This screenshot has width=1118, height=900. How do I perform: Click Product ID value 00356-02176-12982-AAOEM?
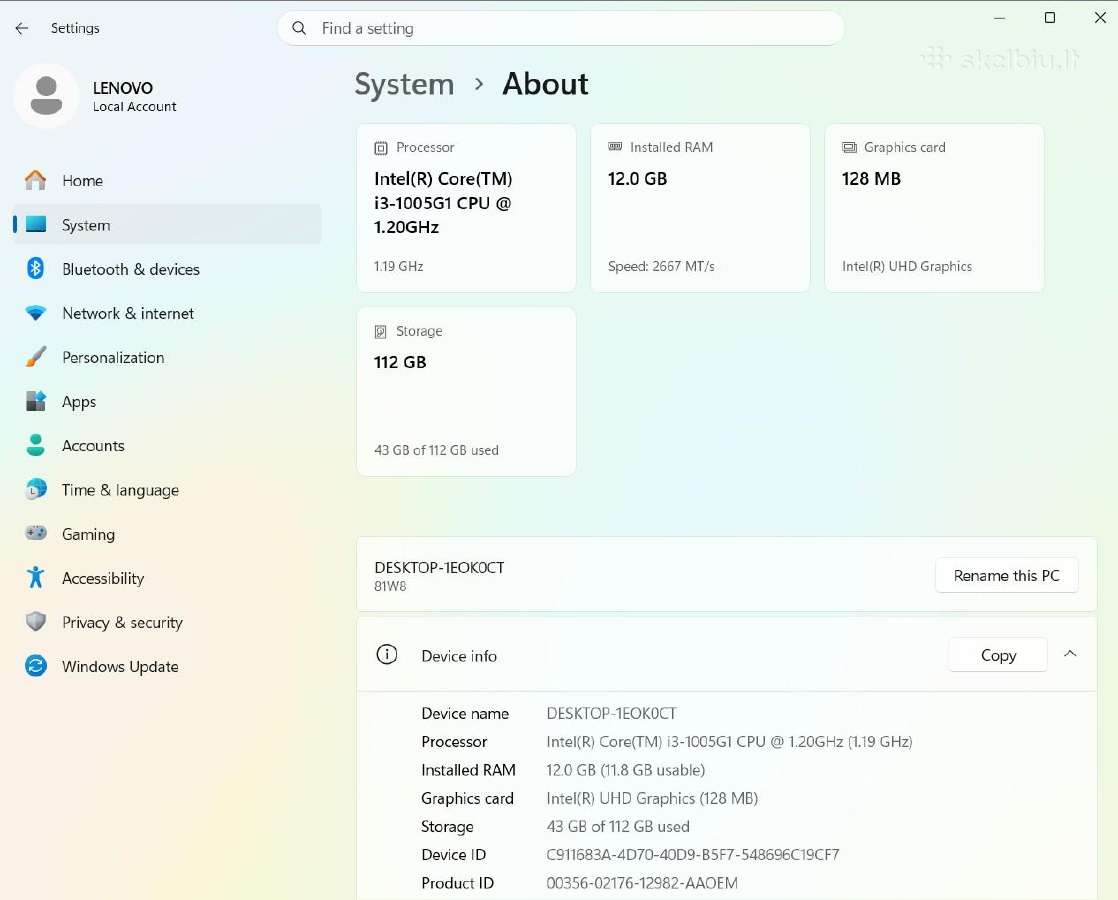tap(642, 883)
